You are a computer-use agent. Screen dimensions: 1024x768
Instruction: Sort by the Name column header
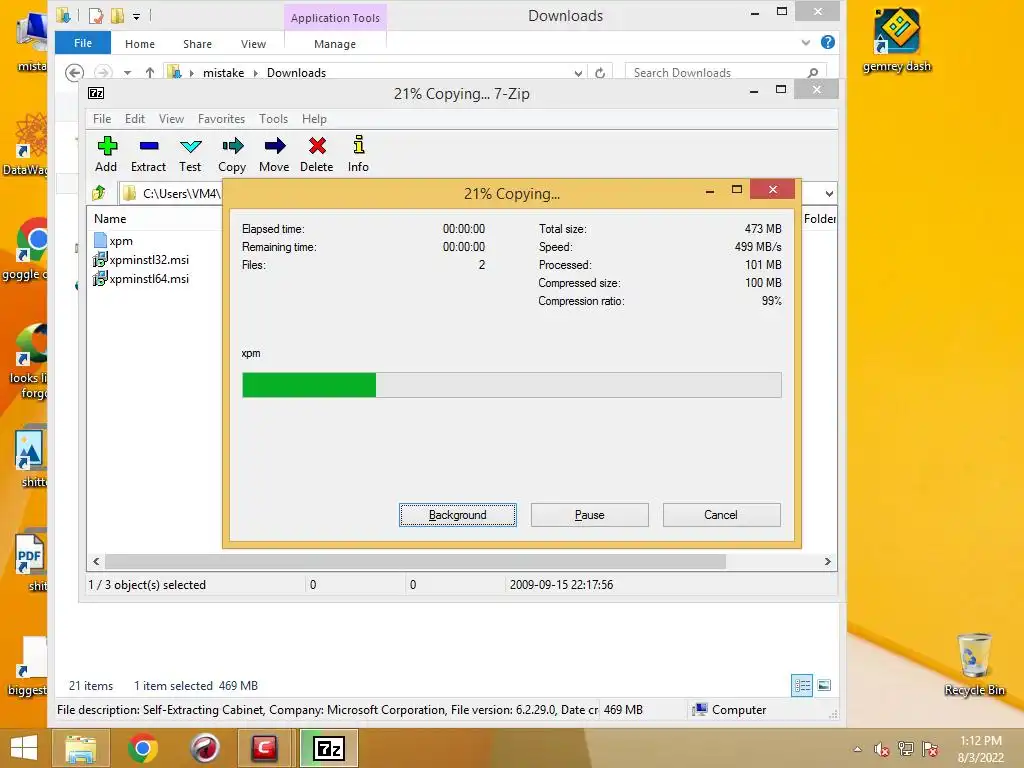point(110,219)
